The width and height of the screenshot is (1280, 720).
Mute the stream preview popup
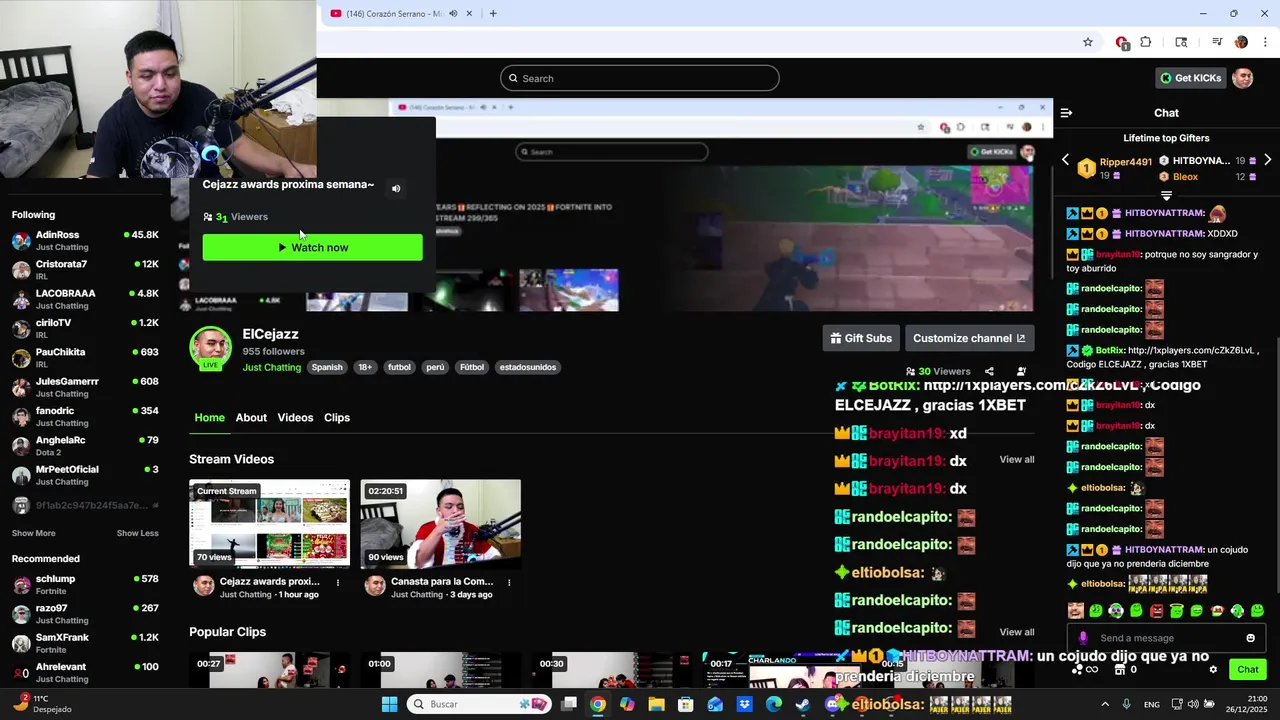click(396, 188)
